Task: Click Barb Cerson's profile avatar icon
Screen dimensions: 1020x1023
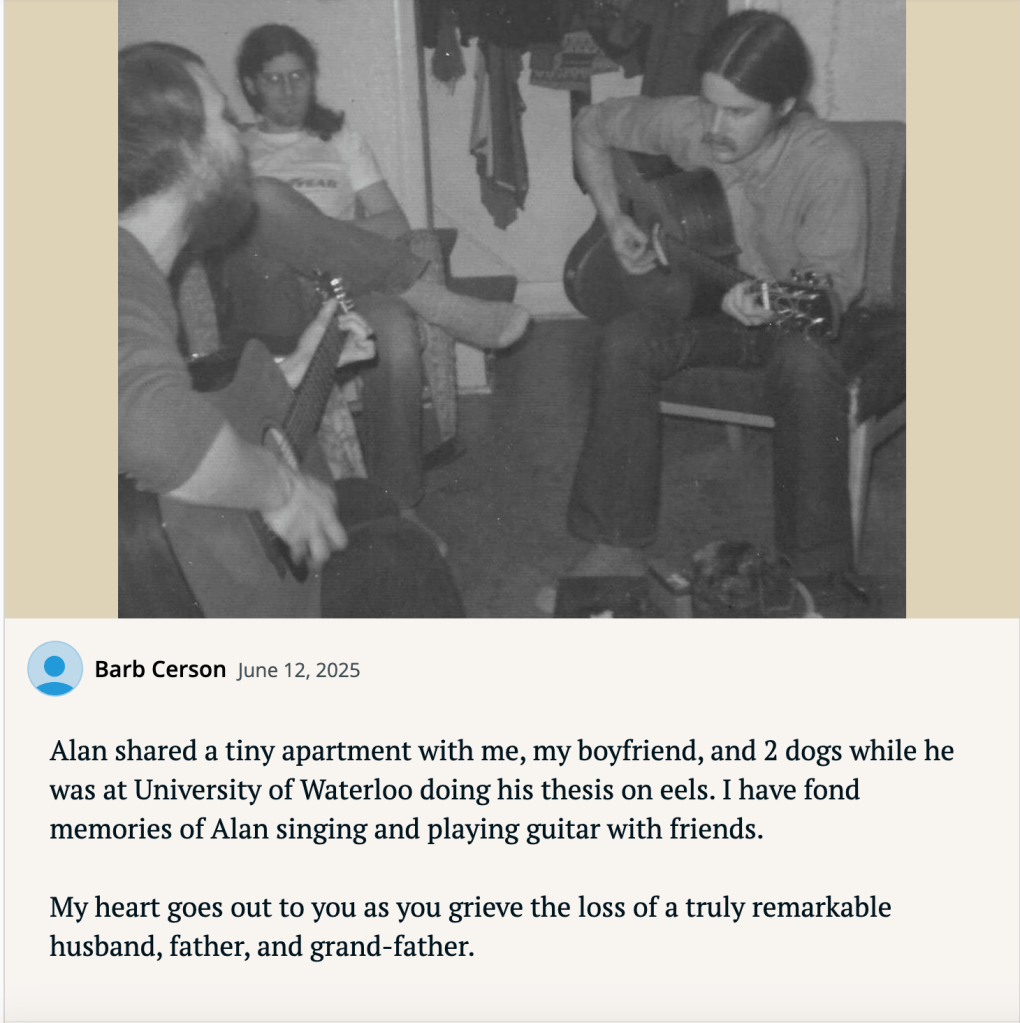Action: [x=55, y=668]
